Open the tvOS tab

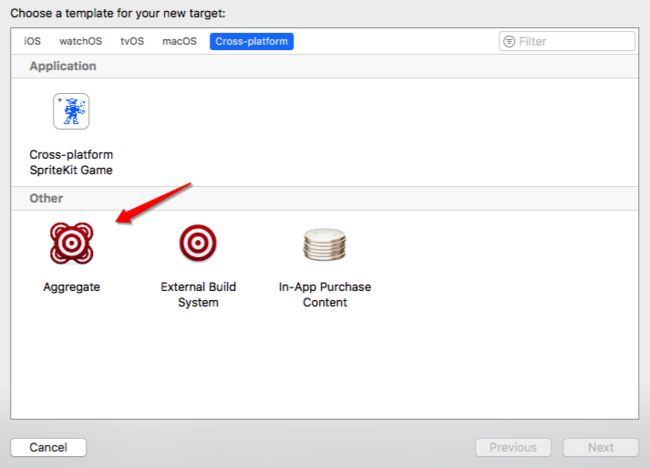point(132,41)
